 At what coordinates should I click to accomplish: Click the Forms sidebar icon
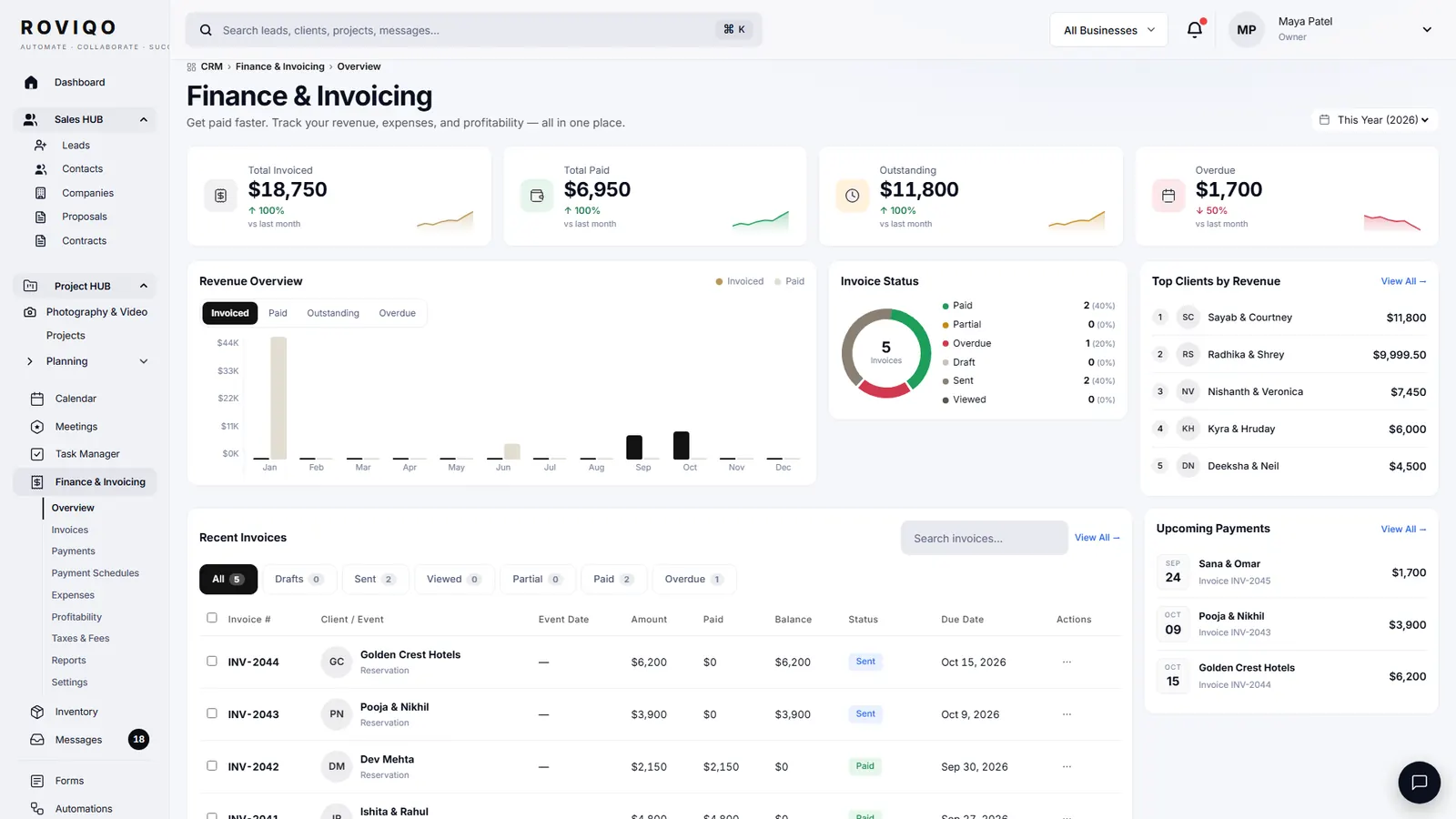coord(37,781)
